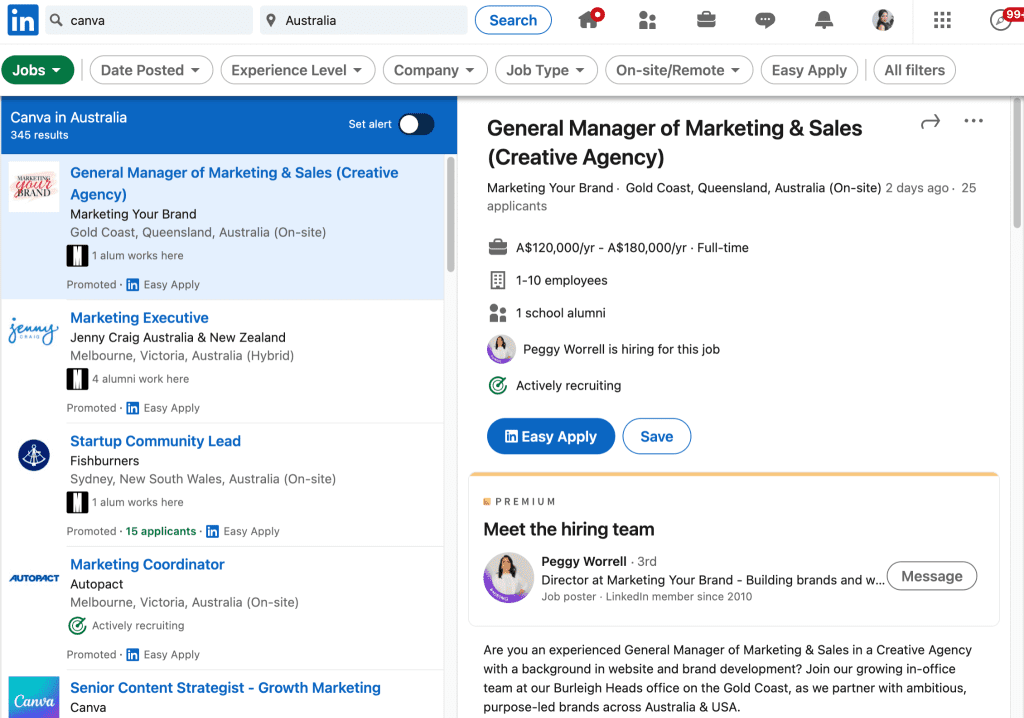Open the Marketing Executive job listing
The width and height of the screenshot is (1024, 718).
pos(139,318)
